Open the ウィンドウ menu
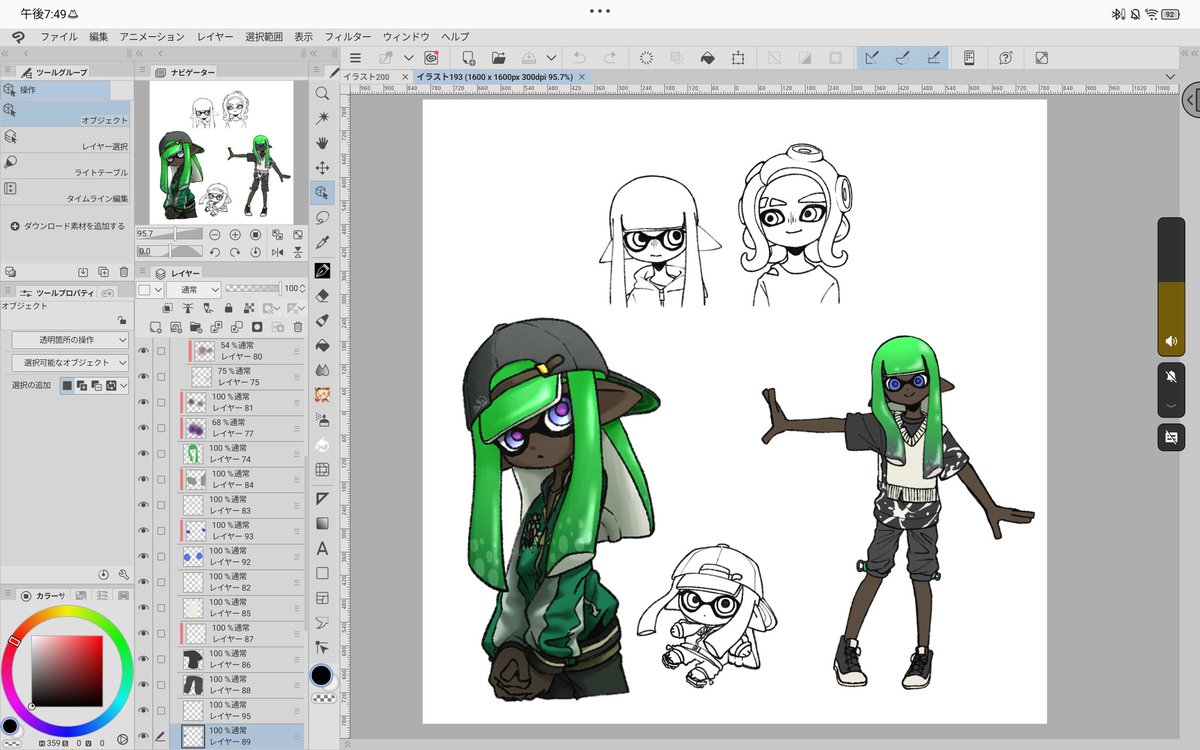The image size is (1200, 750). [406, 36]
